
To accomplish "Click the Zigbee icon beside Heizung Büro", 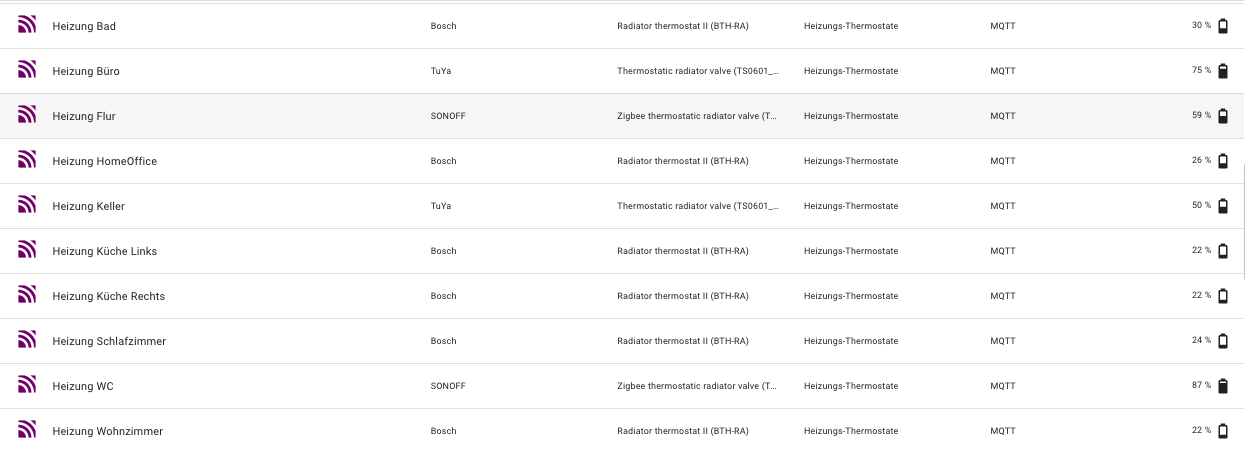I will [27, 71].
